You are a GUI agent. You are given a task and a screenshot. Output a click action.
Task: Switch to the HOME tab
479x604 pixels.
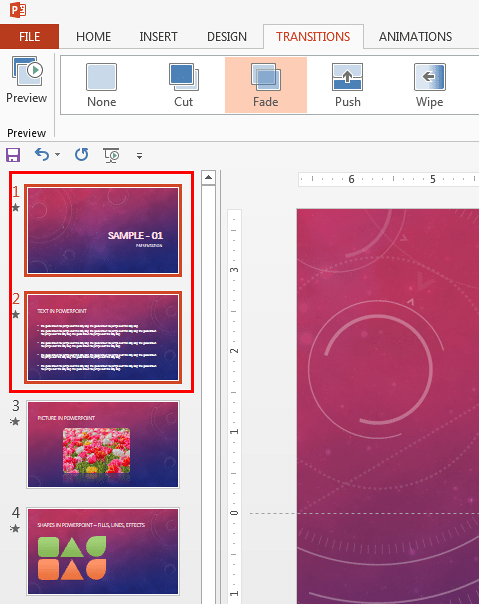[x=93, y=37]
